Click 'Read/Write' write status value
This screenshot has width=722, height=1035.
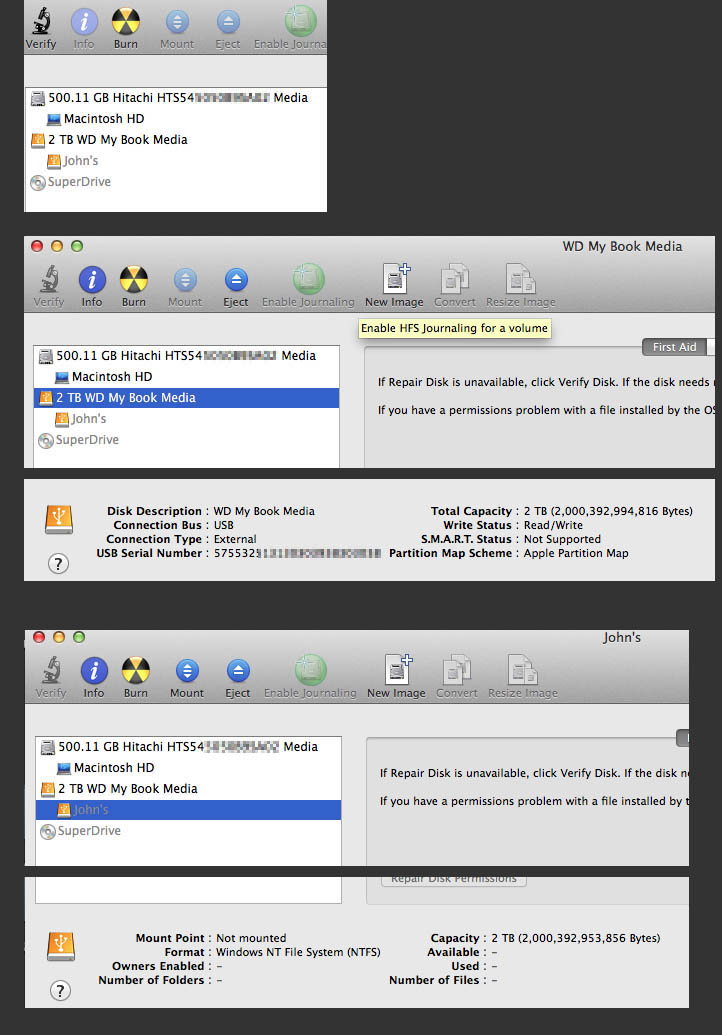pyautogui.click(x=553, y=525)
